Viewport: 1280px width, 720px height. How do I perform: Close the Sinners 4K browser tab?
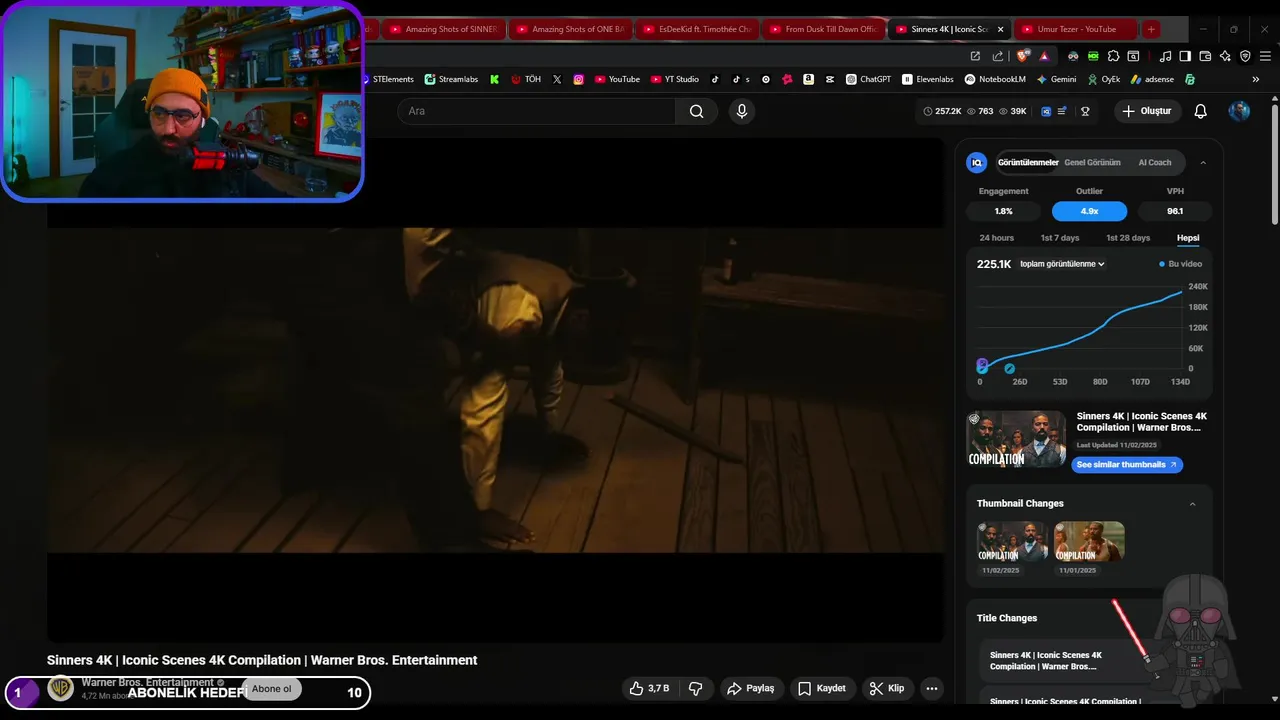[x=1000, y=29]
